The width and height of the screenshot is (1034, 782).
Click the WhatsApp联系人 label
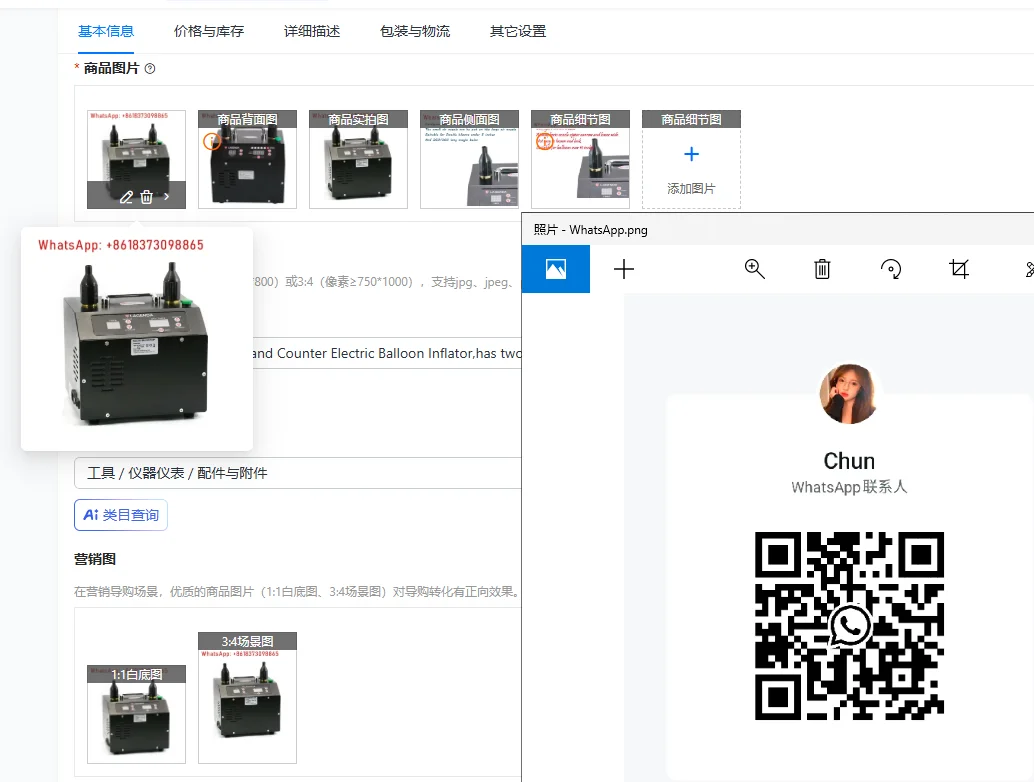click(849, 487)
